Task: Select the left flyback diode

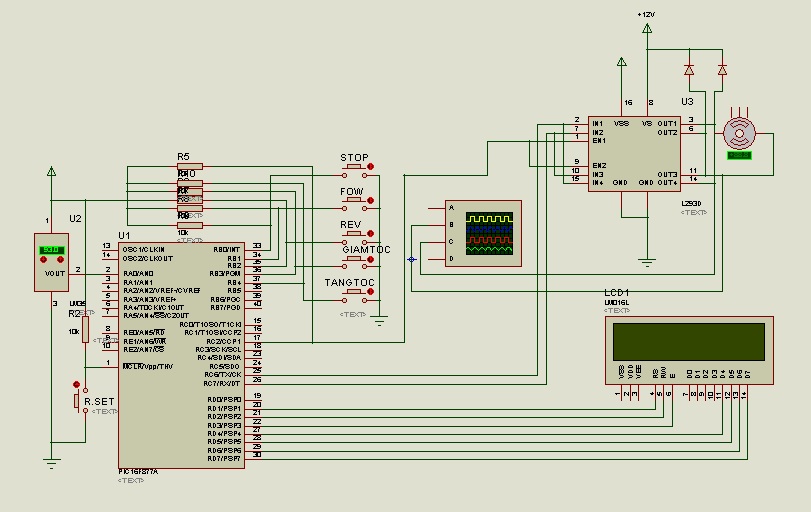Action: pyautogui.click(x=689, y=70)
